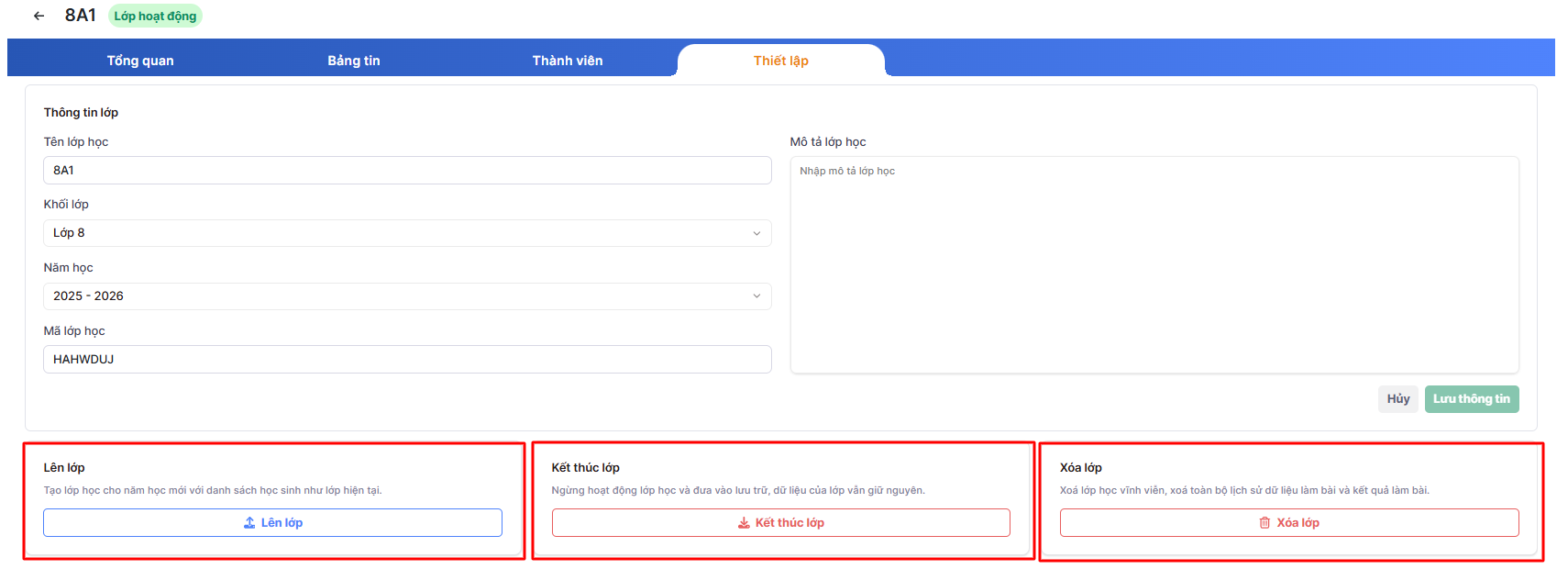The height and width of the screenshot is (569, 1568).
Task: Switch to the Tổng quan tab
Action: [140, 61]
